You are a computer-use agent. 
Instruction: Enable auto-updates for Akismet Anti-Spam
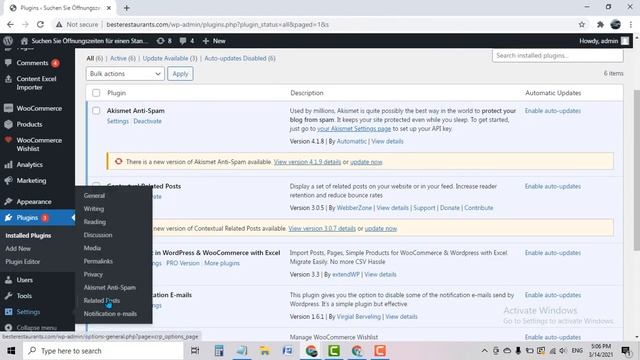[553, 111]
